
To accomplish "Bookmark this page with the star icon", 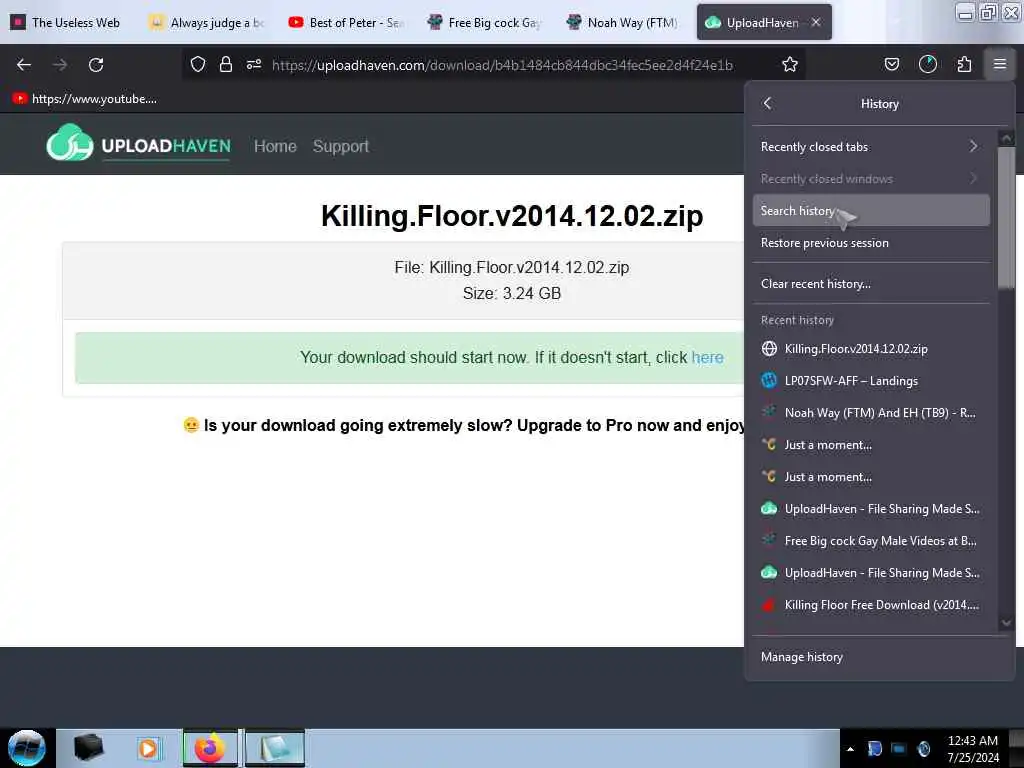I will coord(790,64).
